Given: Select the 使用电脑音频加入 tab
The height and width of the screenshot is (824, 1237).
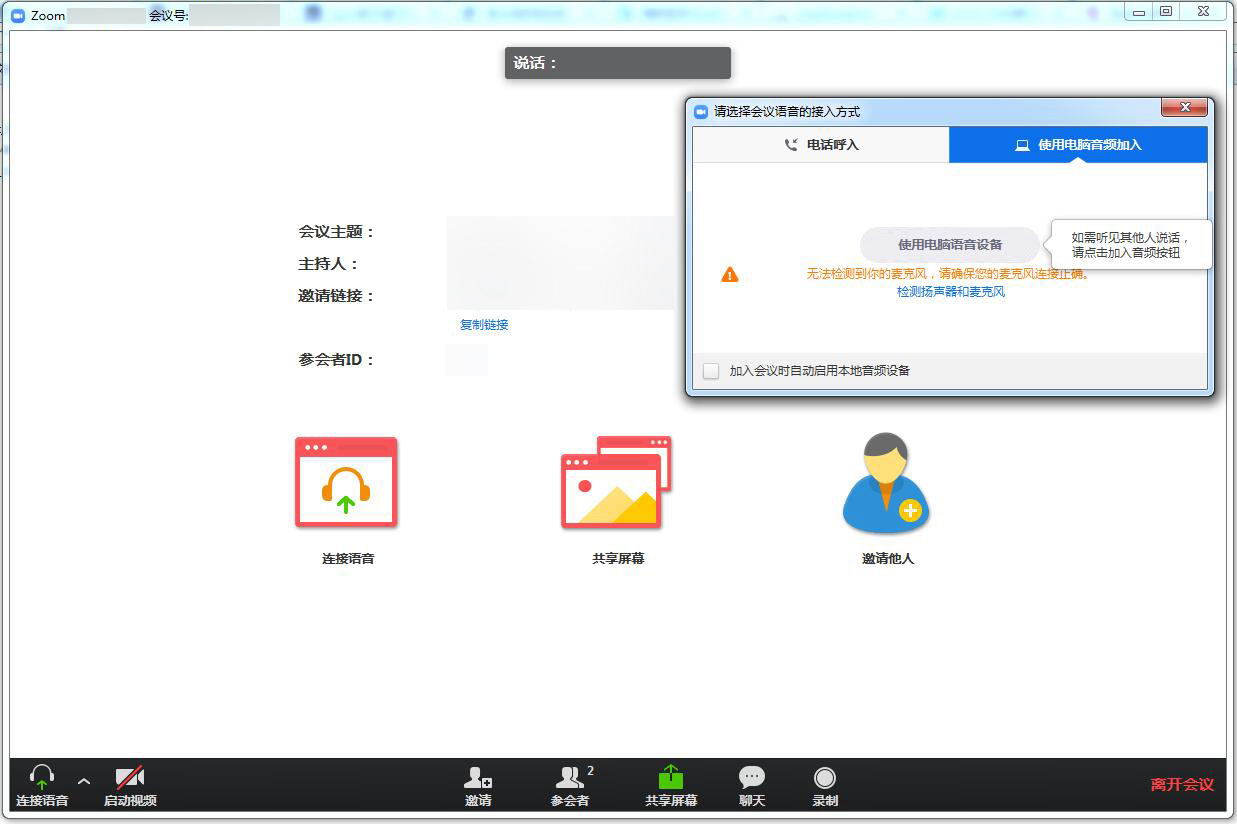Looking at the screenshot, I should [x=1078, y=145].
